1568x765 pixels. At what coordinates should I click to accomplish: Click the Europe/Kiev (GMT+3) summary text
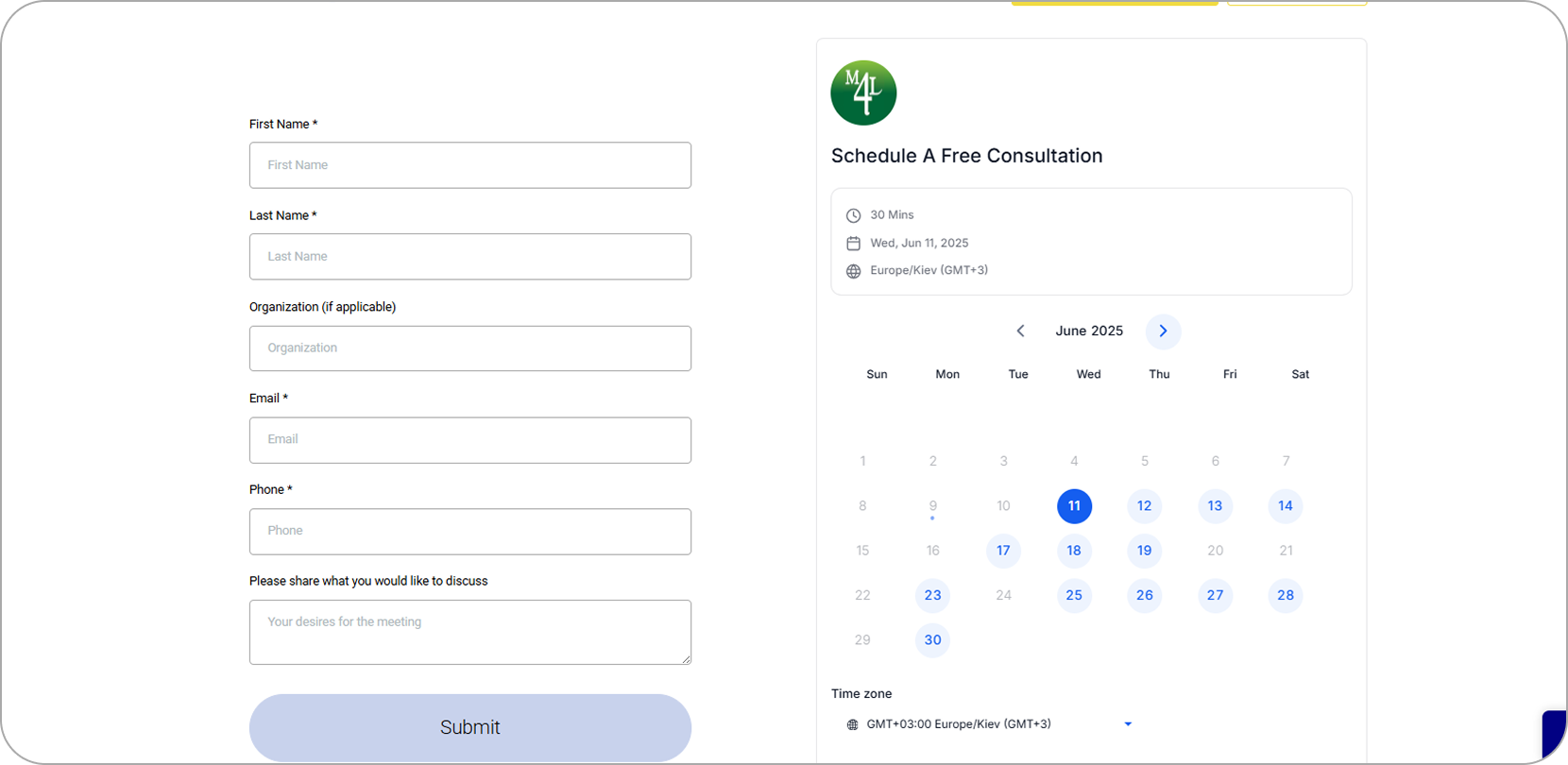pos(929,270)
